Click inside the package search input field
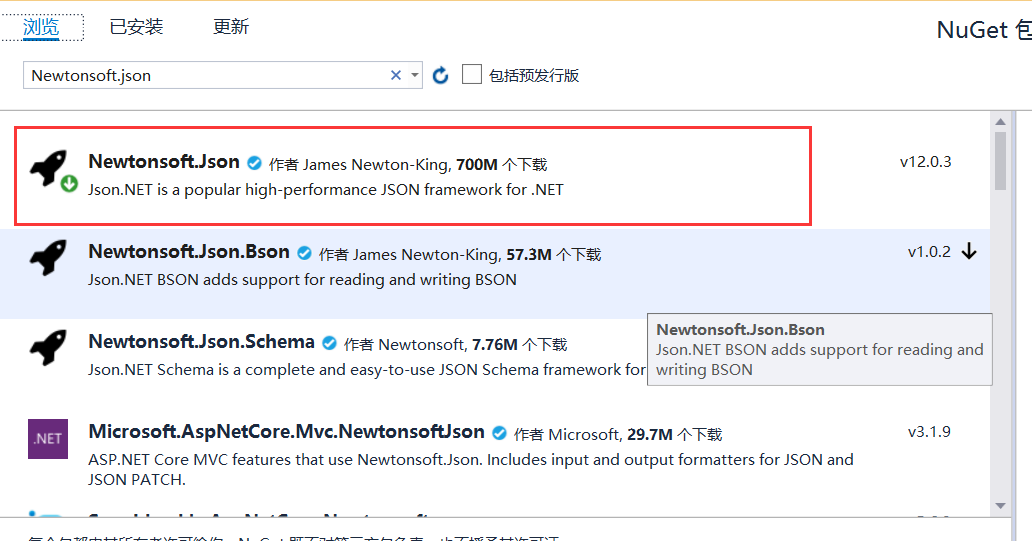This screenshot has width=1032, height=541. (200, 75)
